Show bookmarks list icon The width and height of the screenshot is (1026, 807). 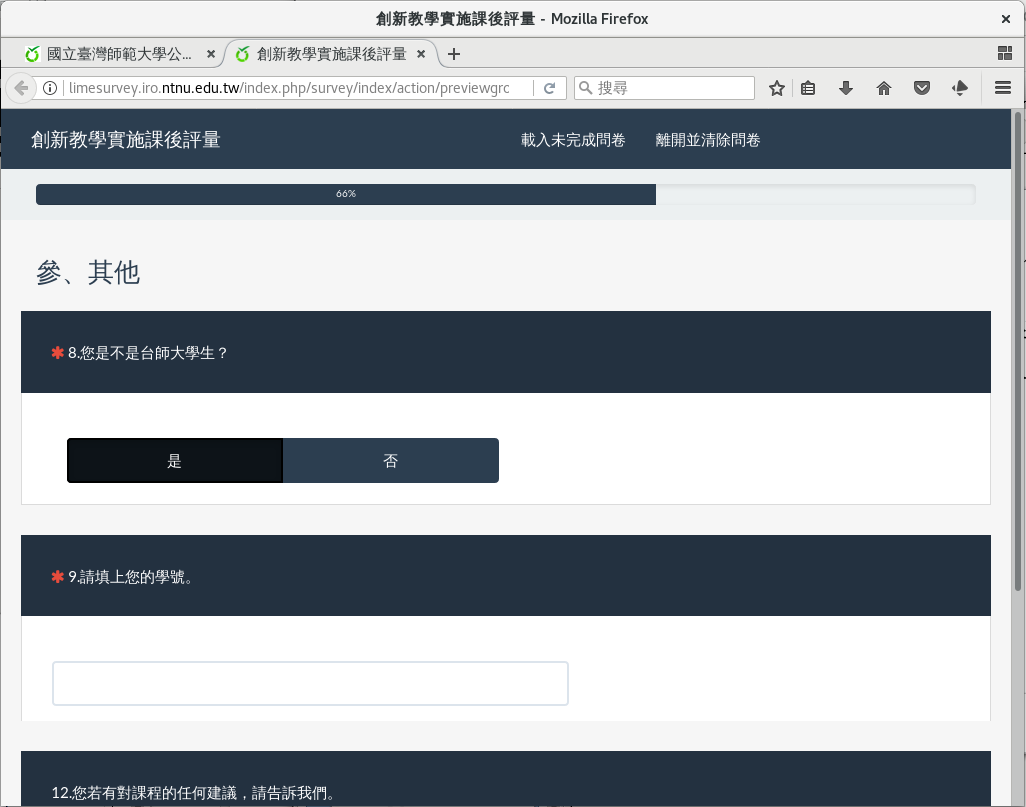point(808,88)
